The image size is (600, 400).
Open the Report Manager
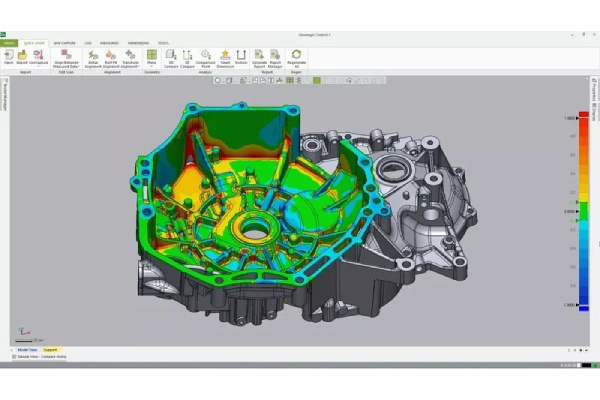pyautogui.click(x=275, y=57)
